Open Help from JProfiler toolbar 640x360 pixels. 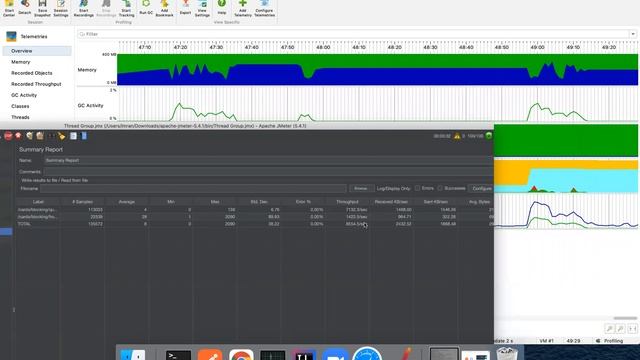pos(222,7)
